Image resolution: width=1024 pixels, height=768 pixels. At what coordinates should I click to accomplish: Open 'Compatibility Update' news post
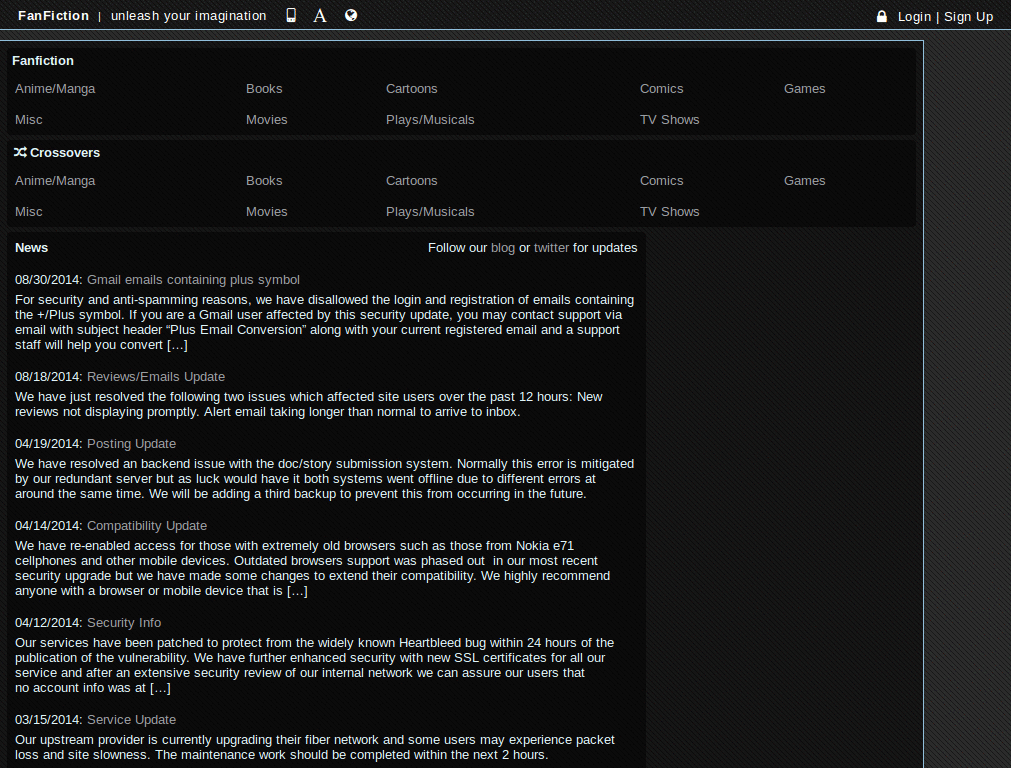coord(147,526)
